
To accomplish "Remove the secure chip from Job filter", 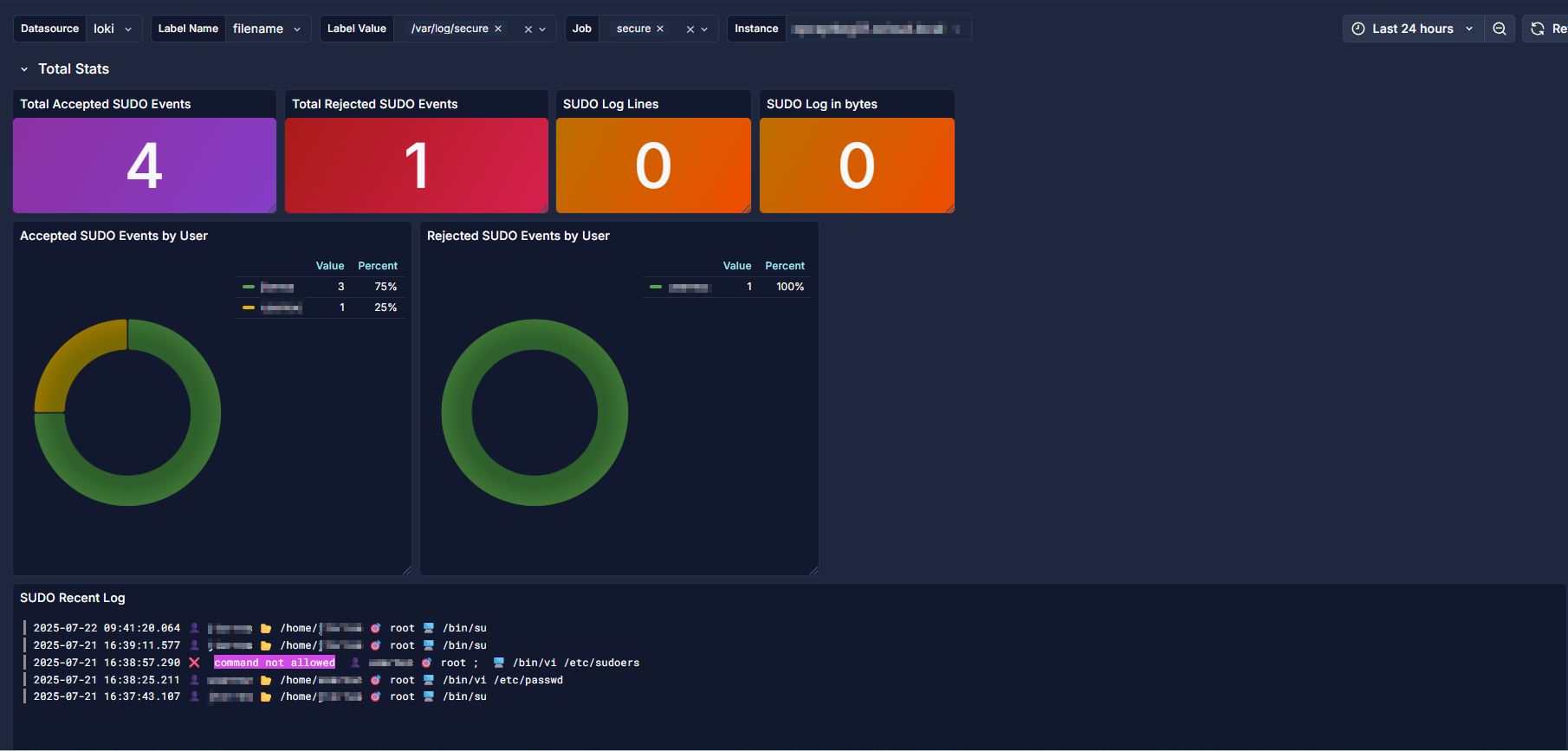I will [x=660, y=29].
